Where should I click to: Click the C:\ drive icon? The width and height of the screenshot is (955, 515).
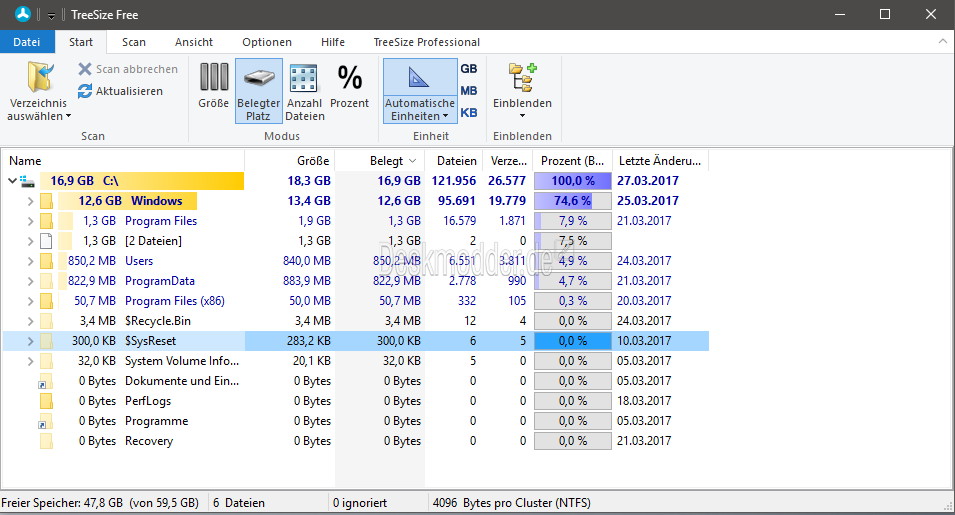pyautogui.click(x=27, y=181)
